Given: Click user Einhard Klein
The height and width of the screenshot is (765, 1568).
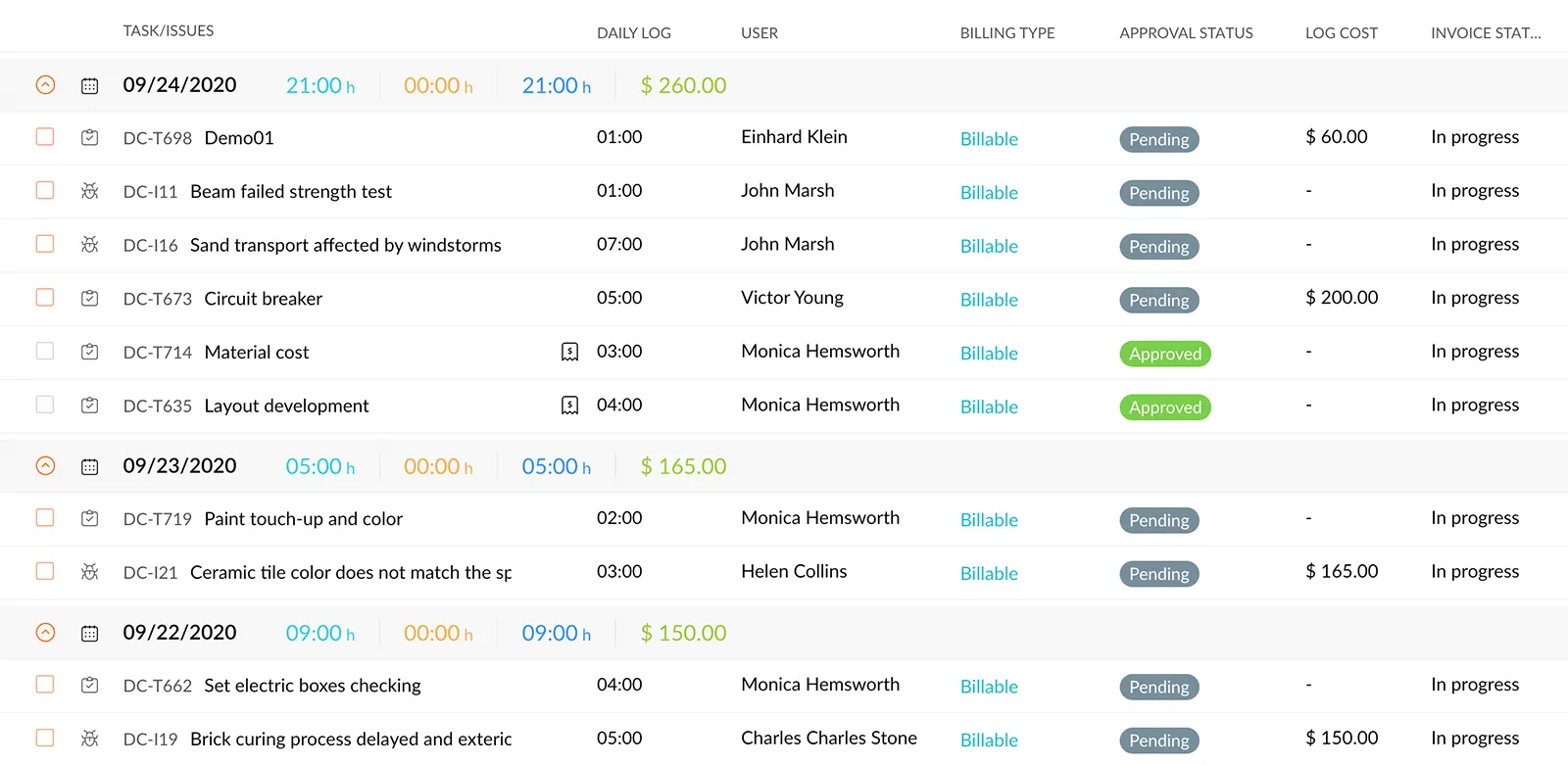Looking at the screenshot, I should pyautogui.click(x=794, y=137).
